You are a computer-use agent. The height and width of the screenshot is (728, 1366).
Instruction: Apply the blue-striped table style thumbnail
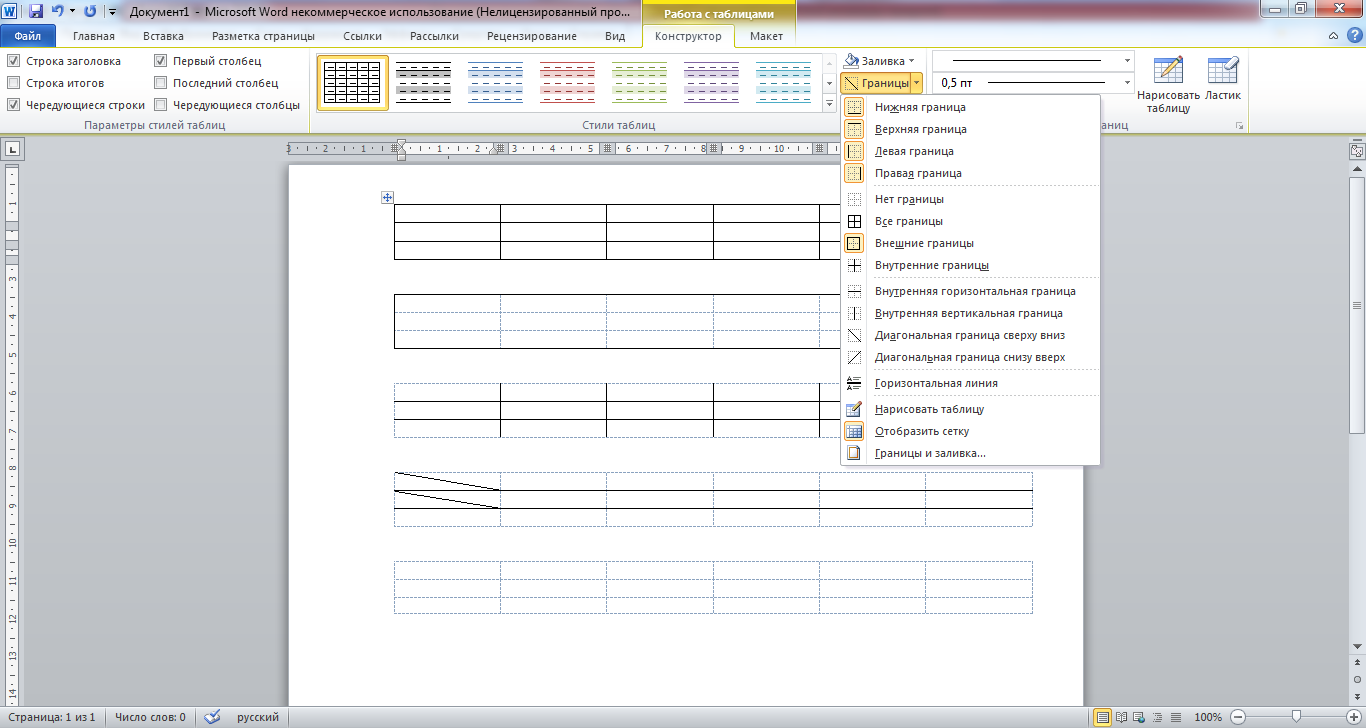[496, 82]
